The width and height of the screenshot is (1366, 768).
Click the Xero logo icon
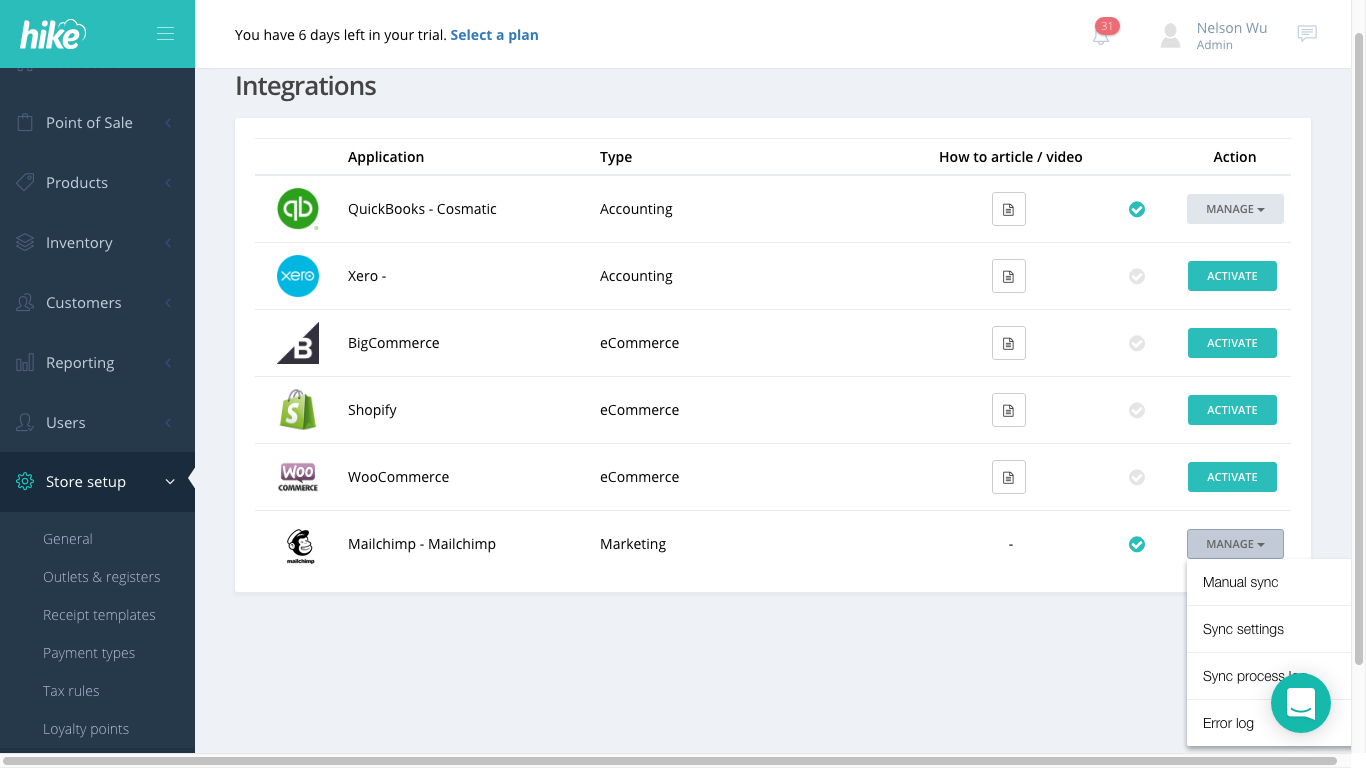[297, 276]
